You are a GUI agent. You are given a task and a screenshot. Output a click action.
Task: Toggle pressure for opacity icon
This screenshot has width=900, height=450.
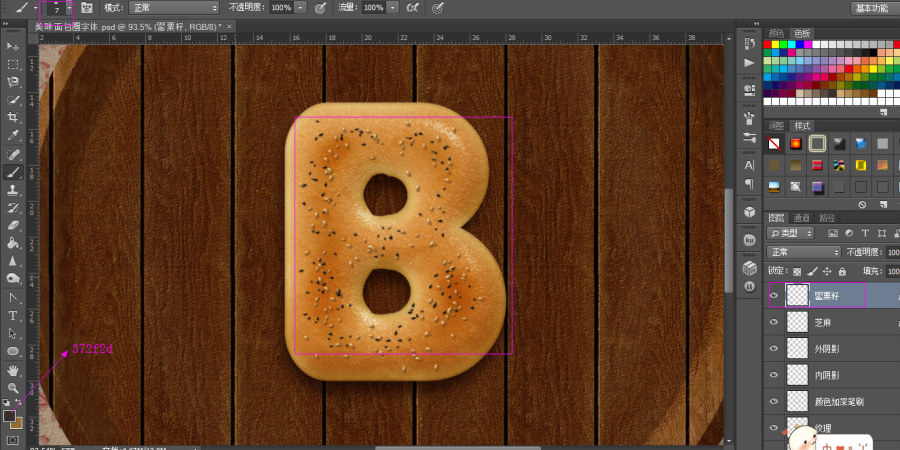point(321,7)
